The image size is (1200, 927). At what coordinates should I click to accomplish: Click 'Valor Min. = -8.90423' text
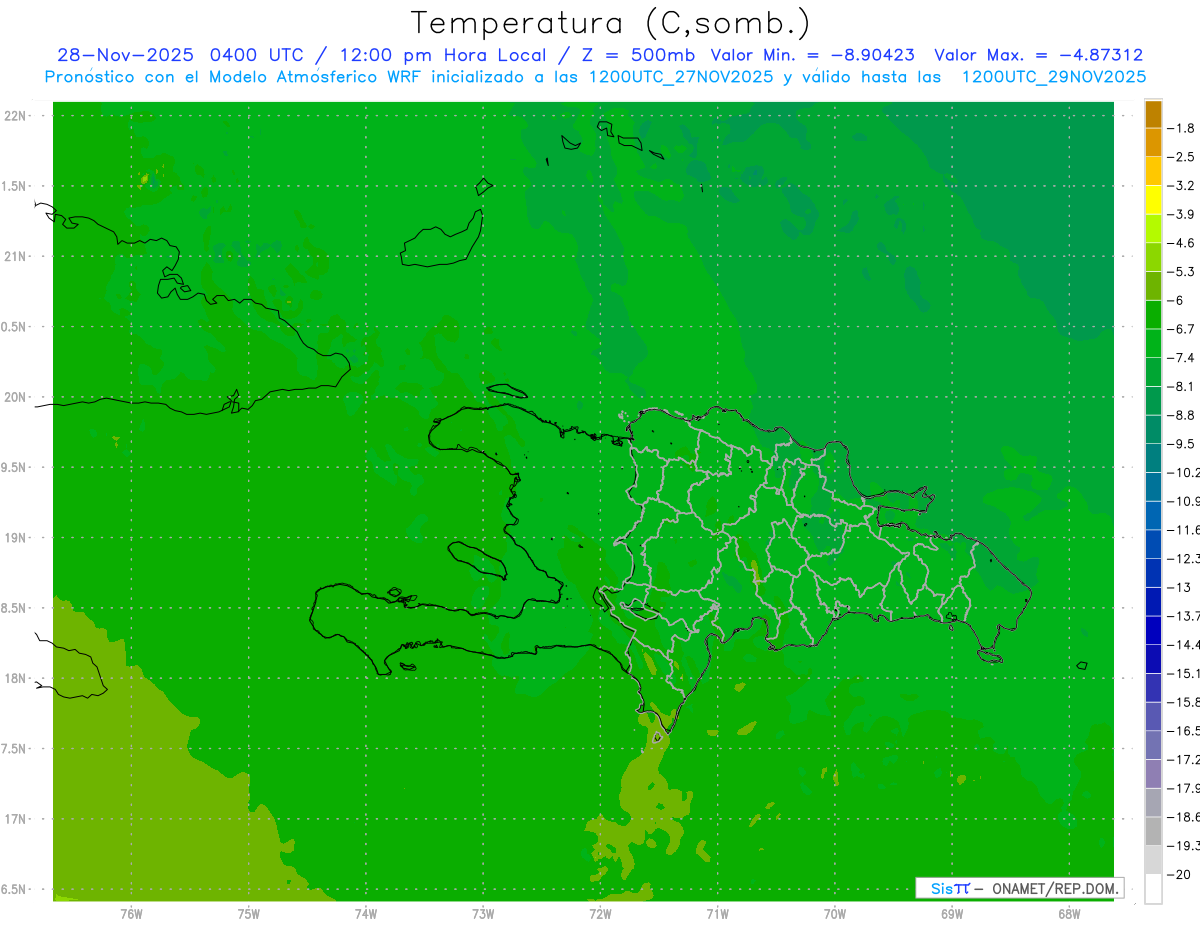pyautogui.click(x=813, y=55)
